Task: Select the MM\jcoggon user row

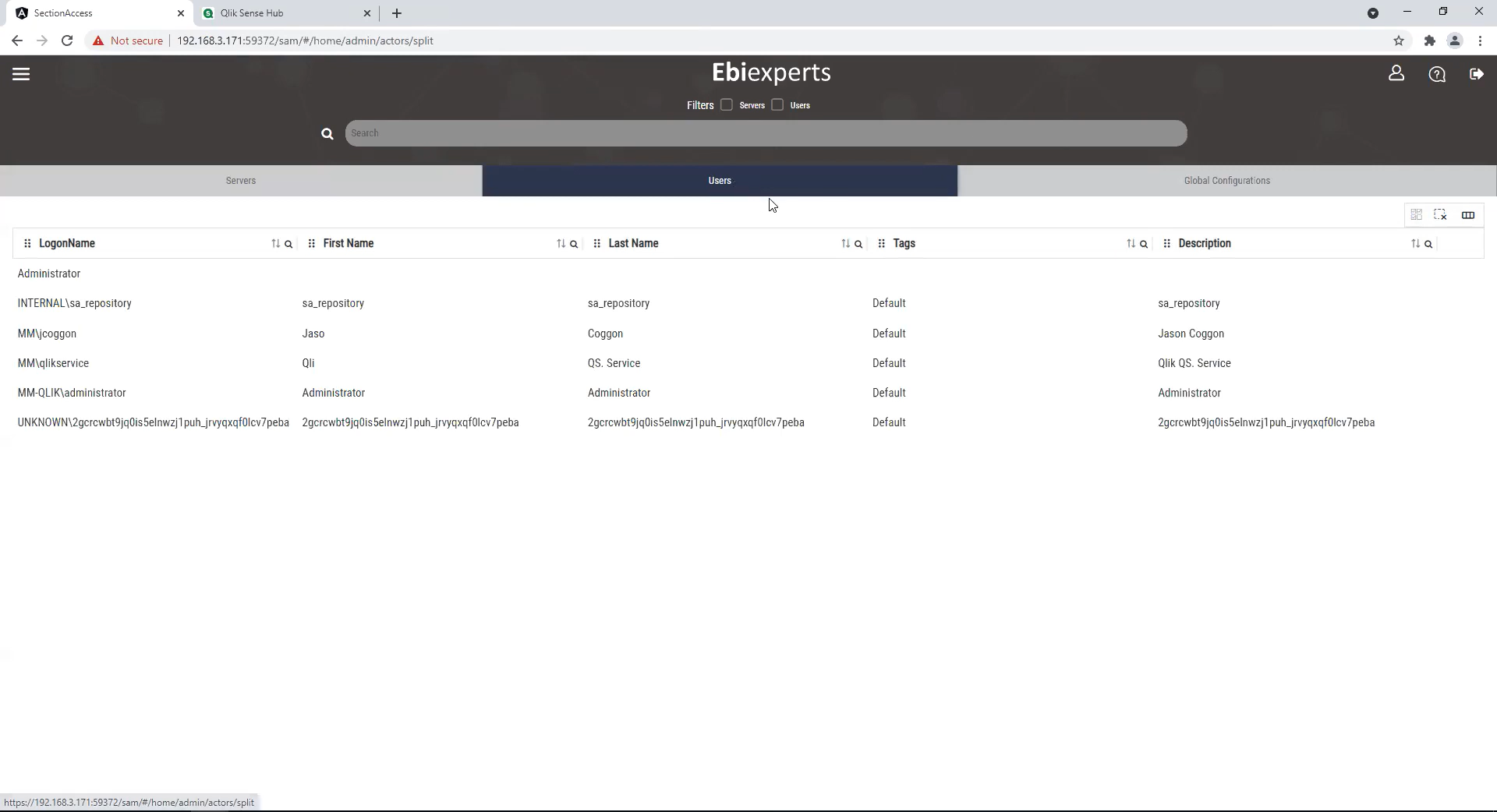Action: pos(48,334)
